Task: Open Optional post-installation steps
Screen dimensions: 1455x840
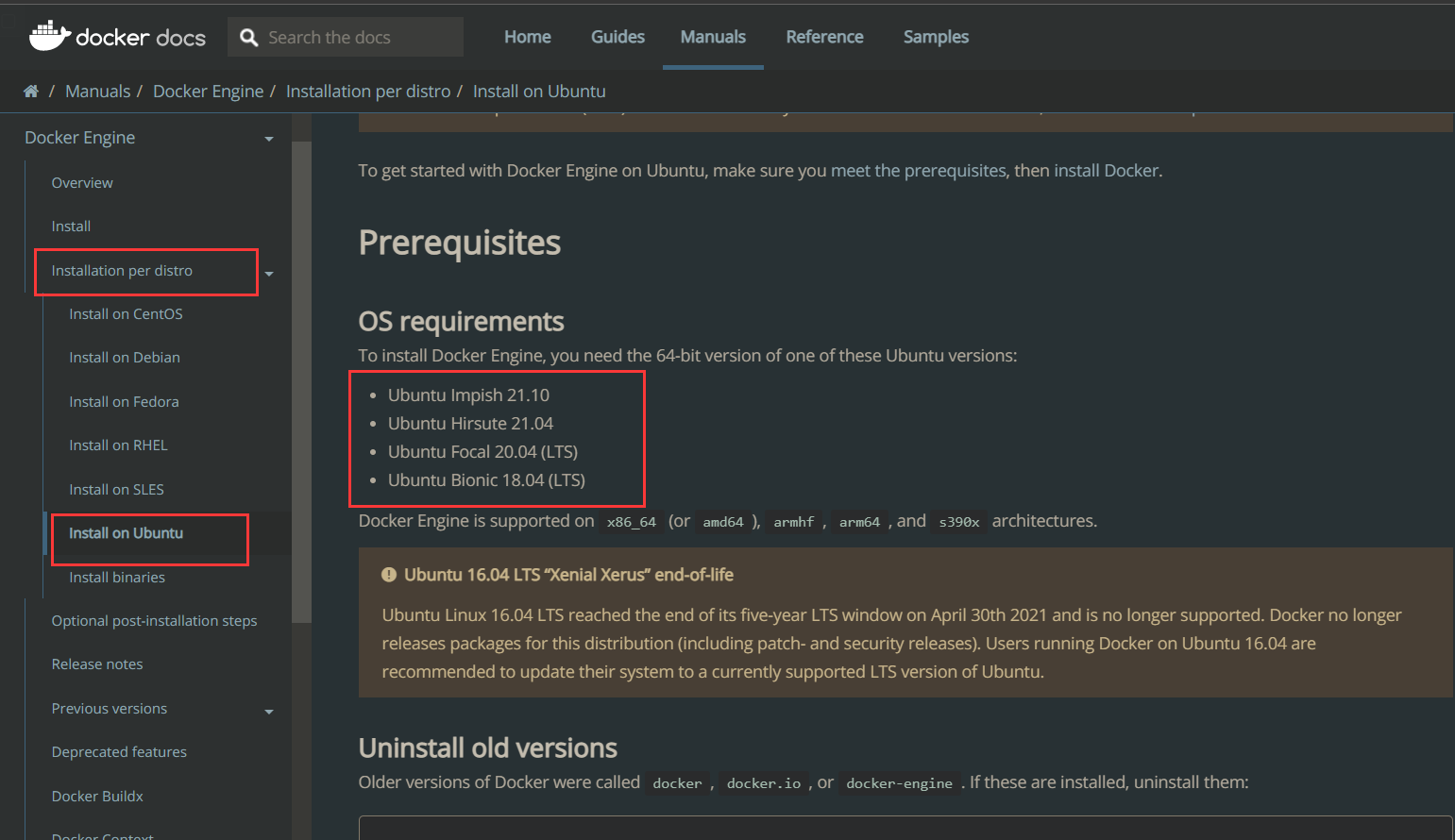Action: pos(154,621)
